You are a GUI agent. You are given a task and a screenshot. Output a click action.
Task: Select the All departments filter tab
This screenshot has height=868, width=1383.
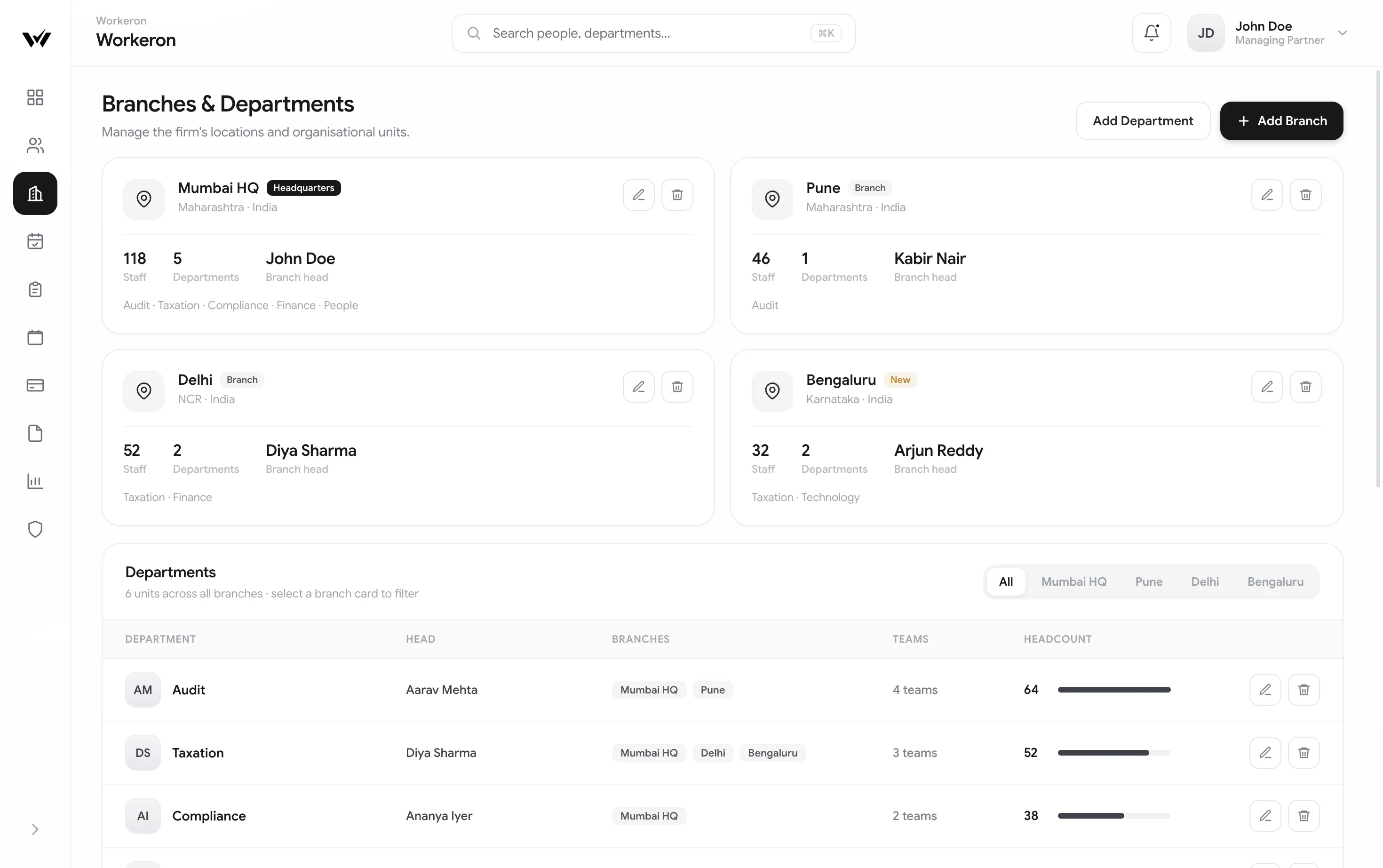1006,581
